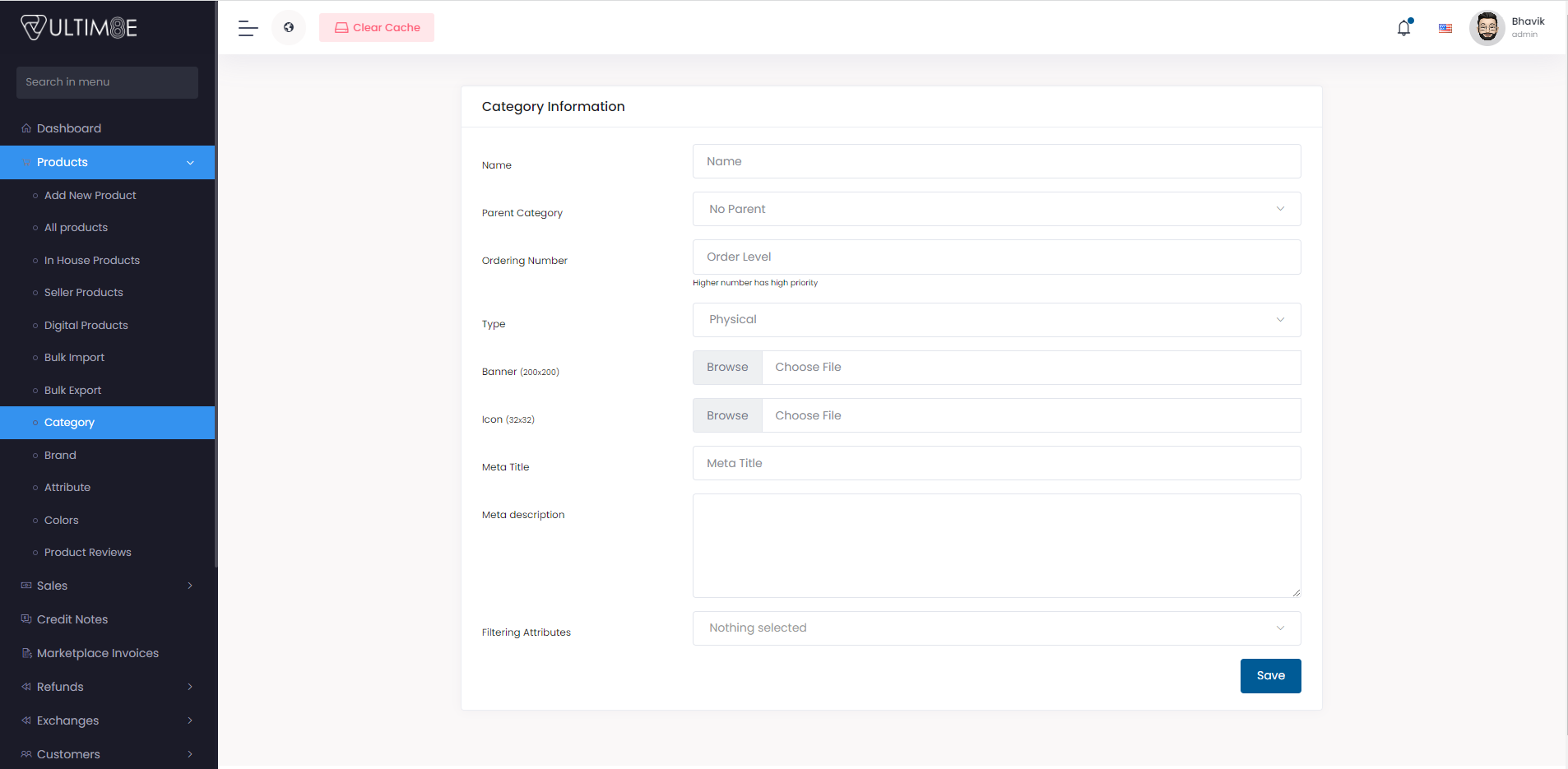Click the Clear Cache button
The image size is (1568, 769).
pos(377,28)
